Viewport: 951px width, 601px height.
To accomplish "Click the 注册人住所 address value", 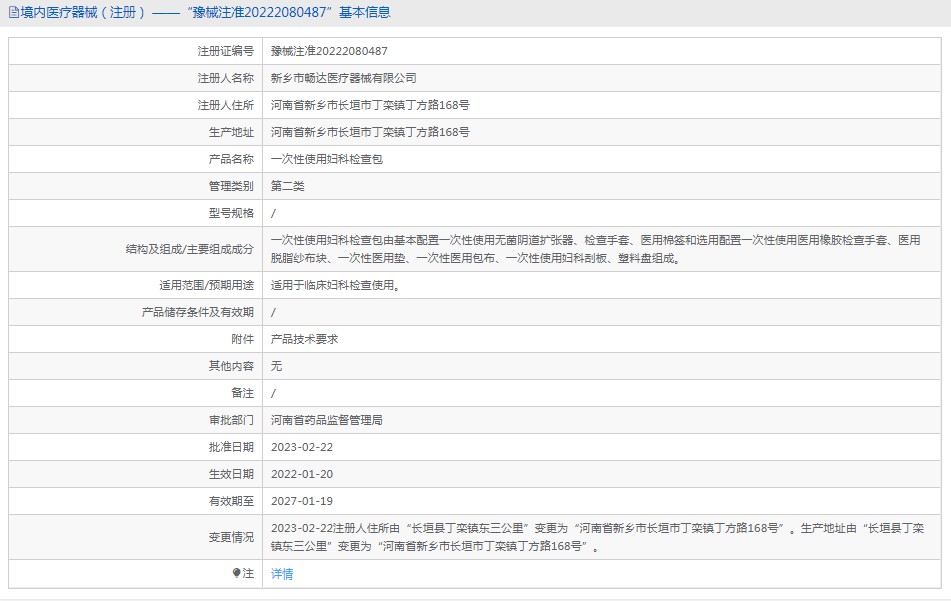I will point(370,105).
